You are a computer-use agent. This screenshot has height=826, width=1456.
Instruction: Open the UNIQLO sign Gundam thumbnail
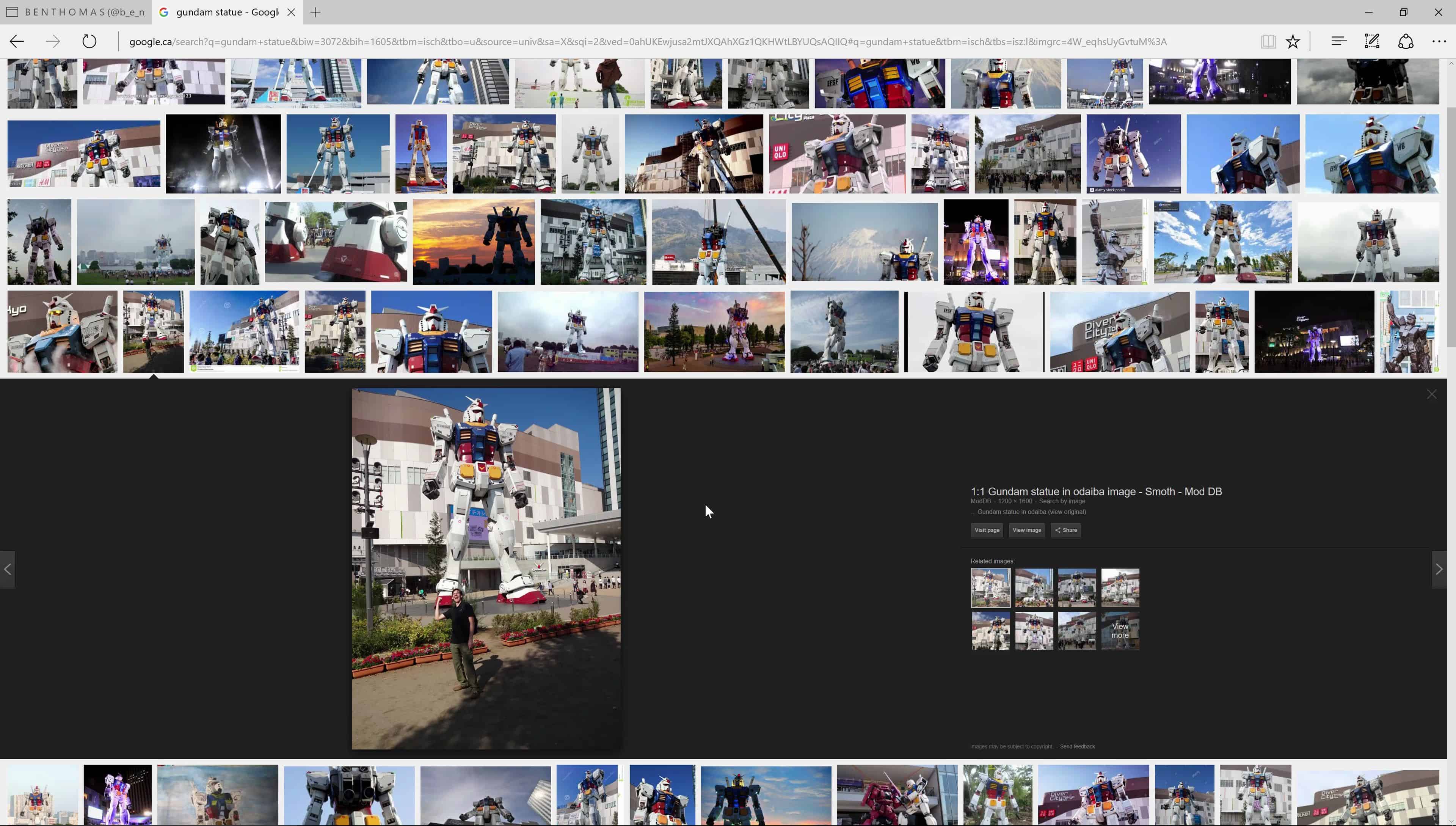click(x=836, y=154)
